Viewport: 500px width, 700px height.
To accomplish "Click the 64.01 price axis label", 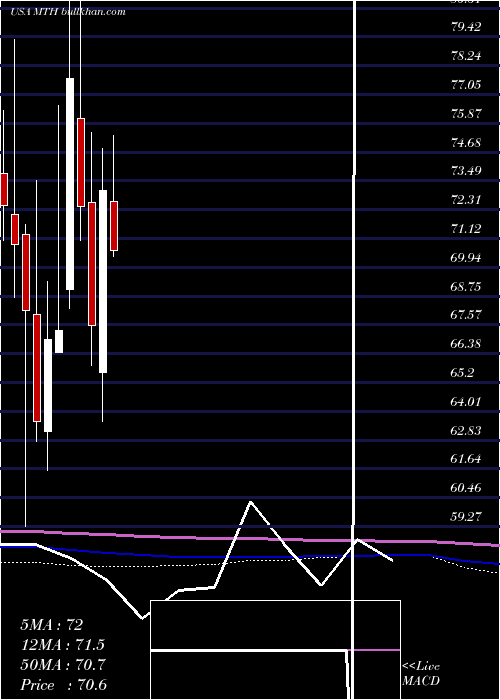I will click(x=466, y=401).
